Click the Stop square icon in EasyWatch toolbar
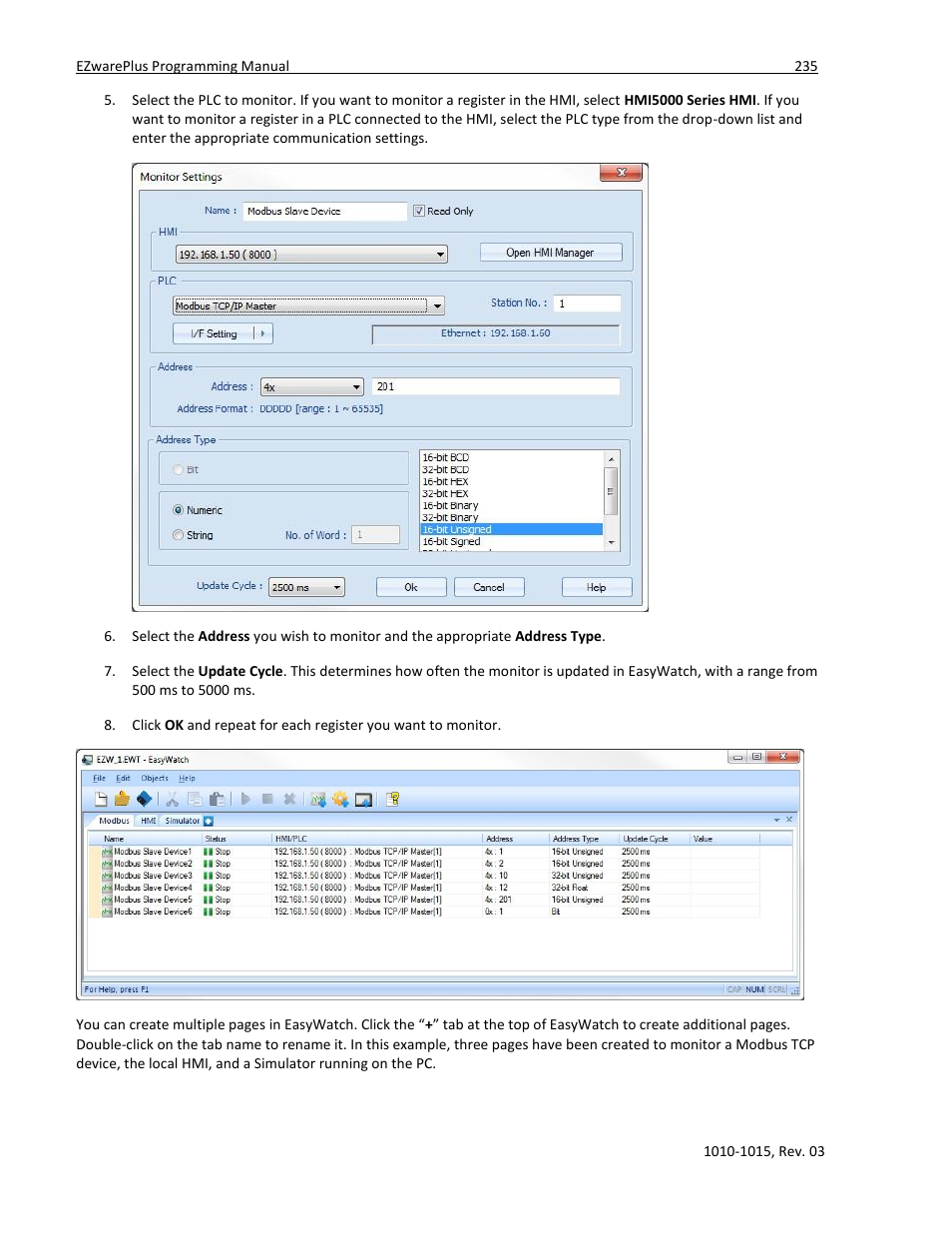Image resolution: width=952 pixels, height=1233 pixels. point(267,799)
